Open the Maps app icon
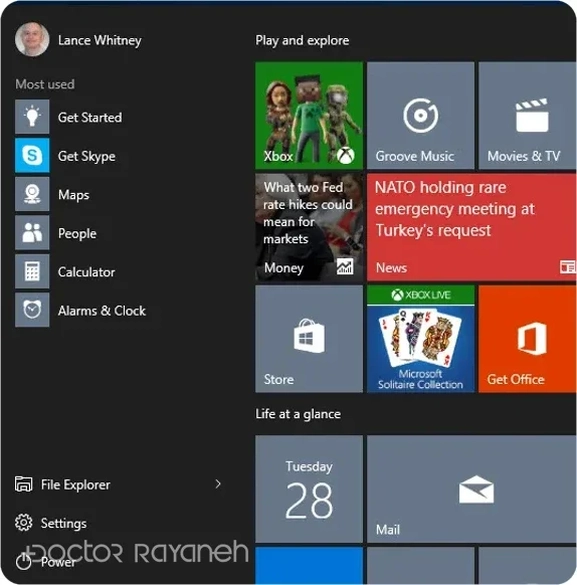Viewport: 577px width, 585px height. click(32, 194)
